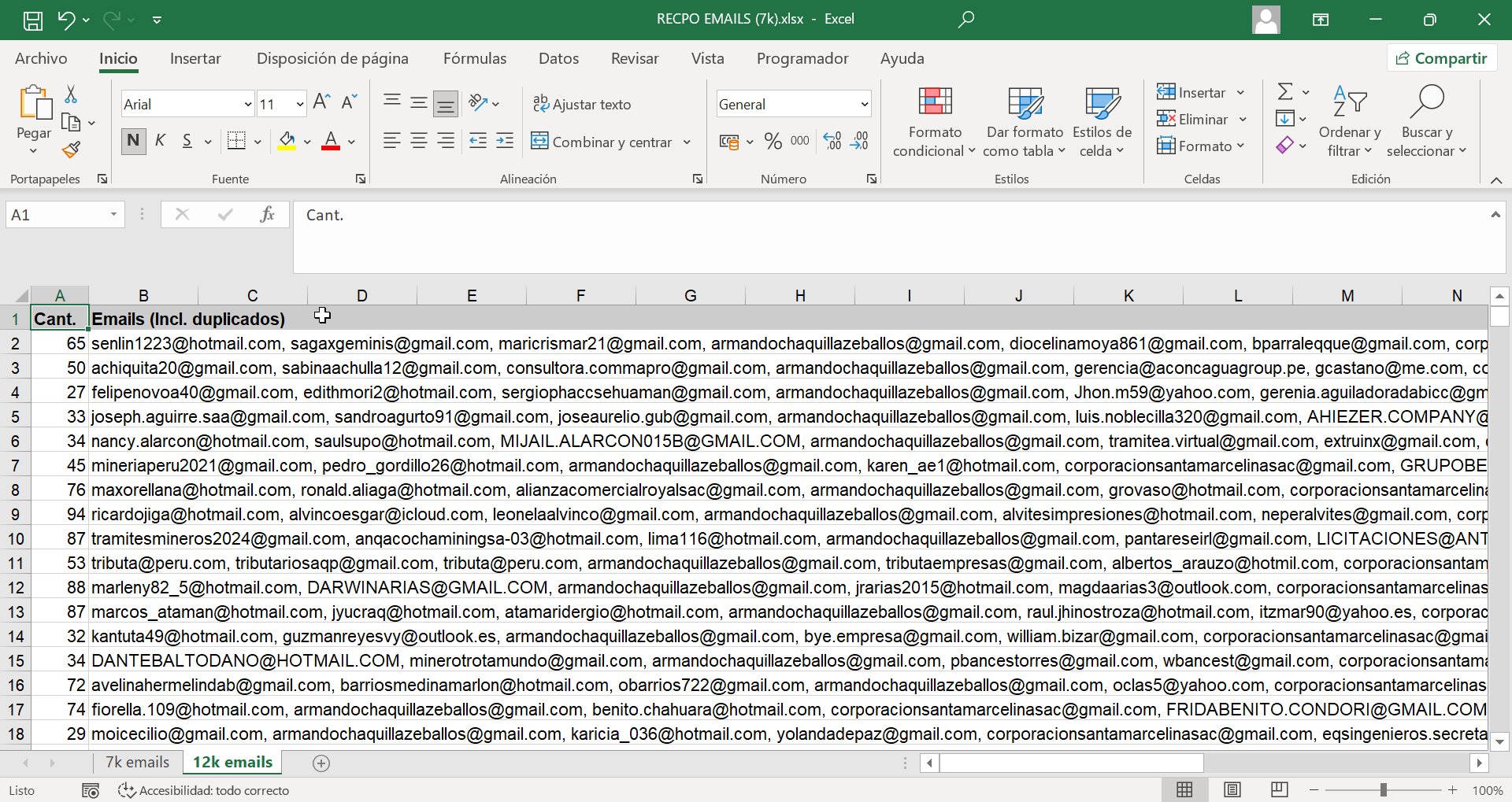The width and height of the screenshot is (1512, 802).
Task: Activate Ajustar texto for the selection
Action: coord(582,104)
